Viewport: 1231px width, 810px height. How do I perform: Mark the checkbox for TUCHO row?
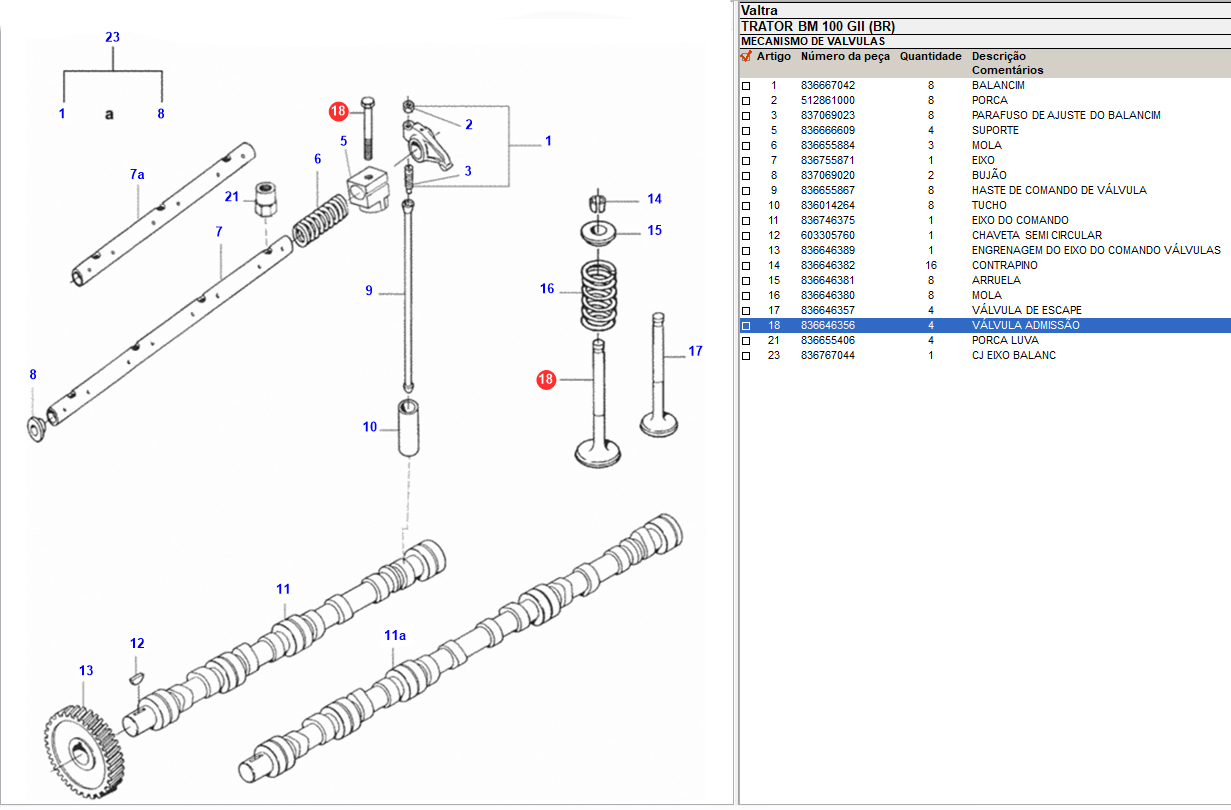tap(745, 206)
